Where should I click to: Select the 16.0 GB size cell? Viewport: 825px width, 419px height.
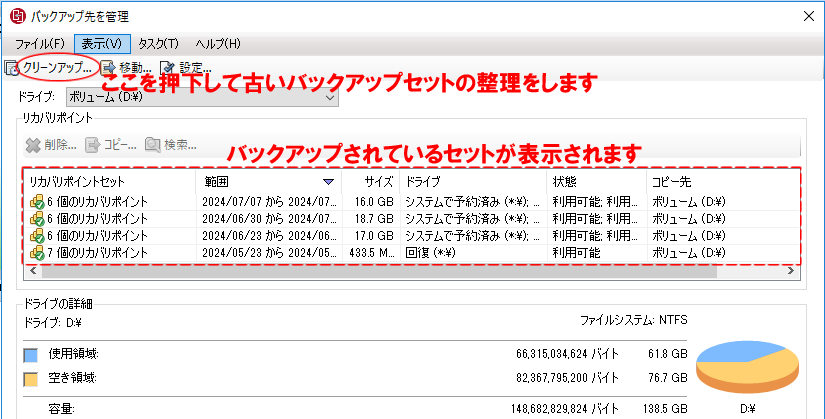tap(374, 202)
